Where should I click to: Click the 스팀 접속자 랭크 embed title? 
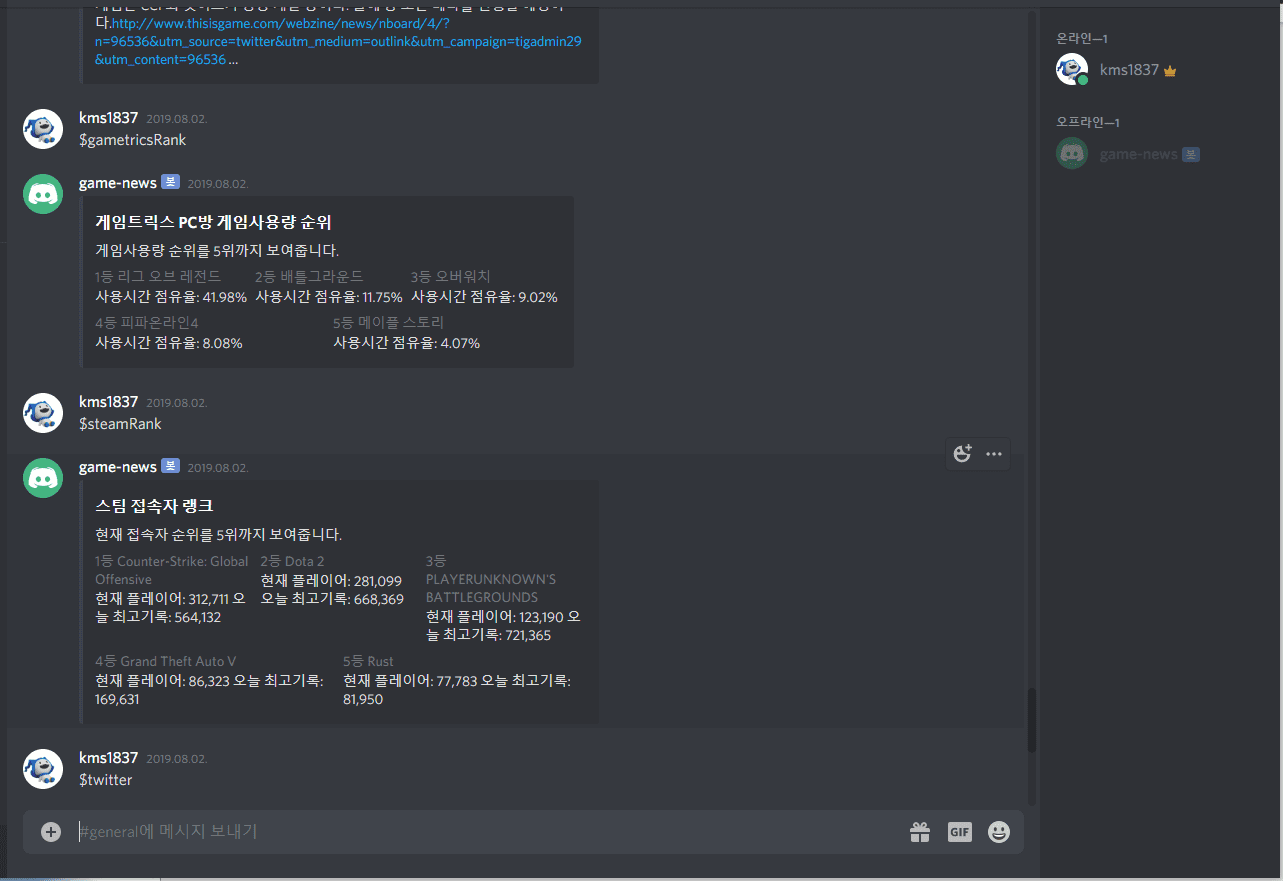pyautogui.click(x=154, y=506)
